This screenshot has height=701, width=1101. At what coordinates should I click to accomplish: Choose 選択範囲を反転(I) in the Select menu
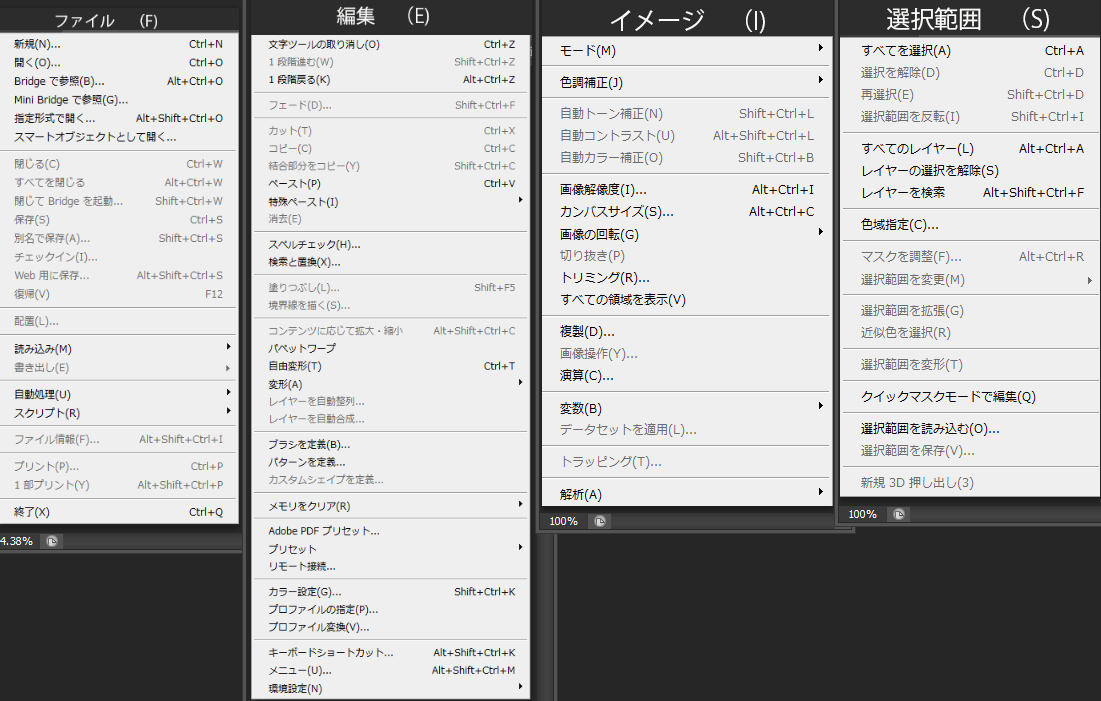971,117
